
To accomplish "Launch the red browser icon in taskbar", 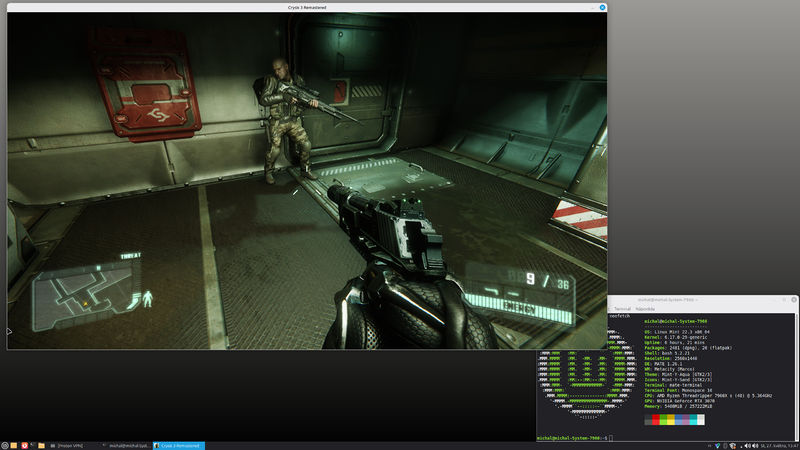I will coord(24,445).
